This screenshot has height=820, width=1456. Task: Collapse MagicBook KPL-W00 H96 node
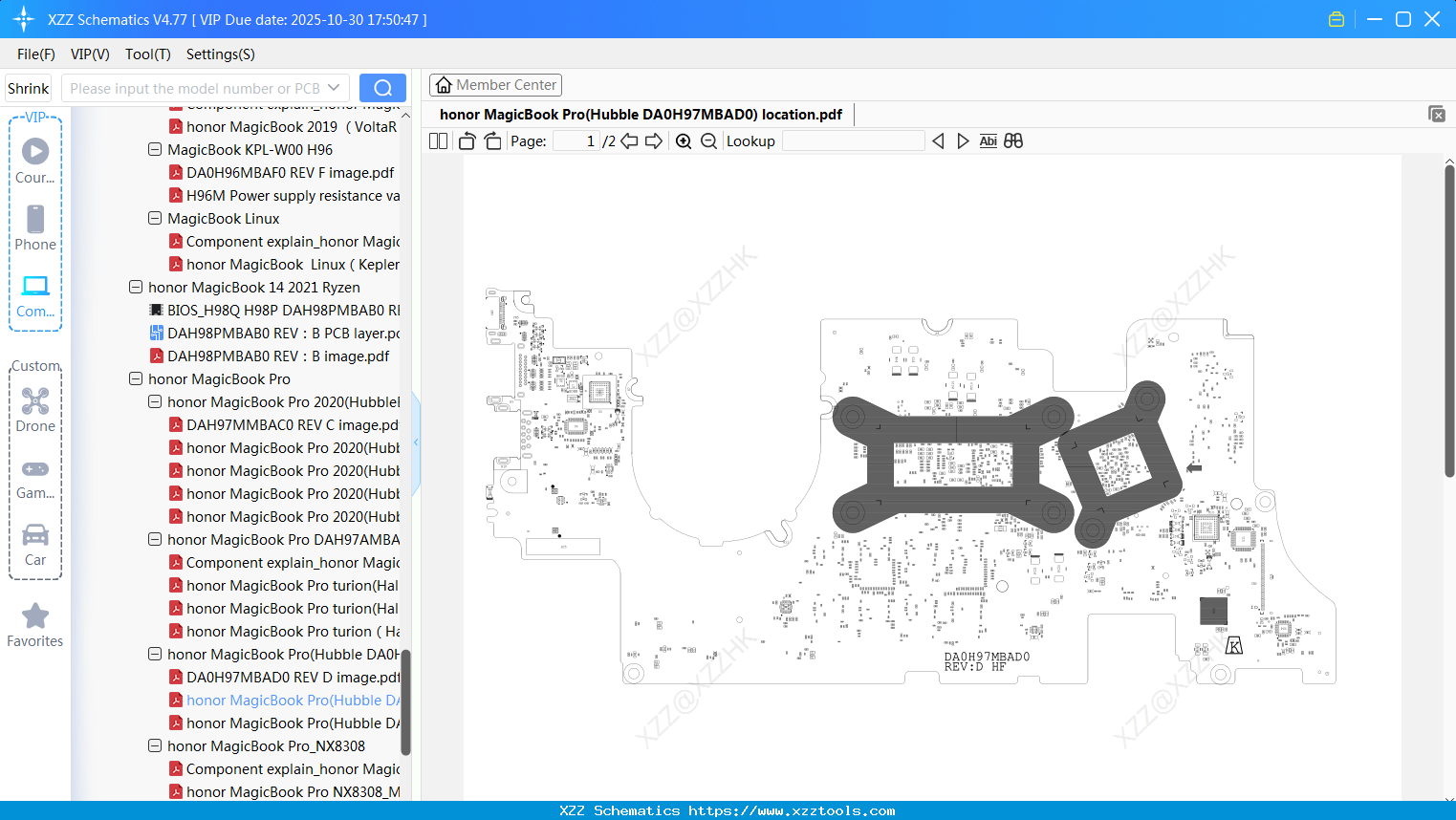click(155, 149)
